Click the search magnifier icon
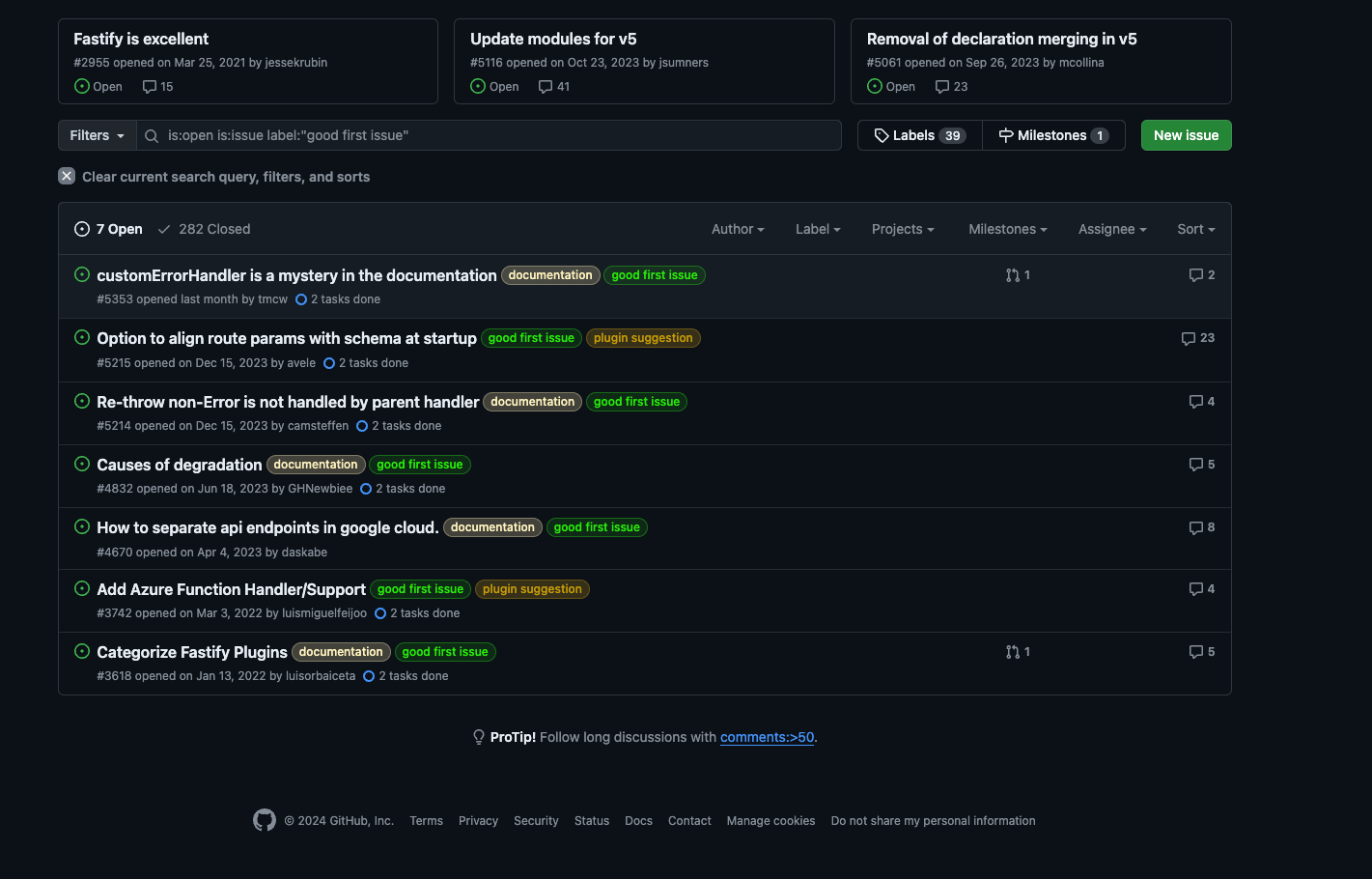 (x=152, y=136)
